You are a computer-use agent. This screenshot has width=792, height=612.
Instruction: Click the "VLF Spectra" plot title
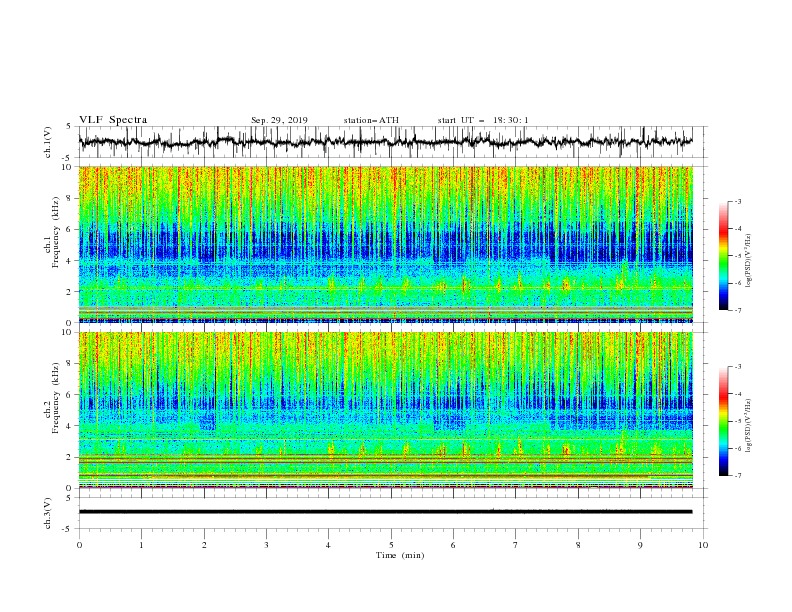[x=113, y=120]
